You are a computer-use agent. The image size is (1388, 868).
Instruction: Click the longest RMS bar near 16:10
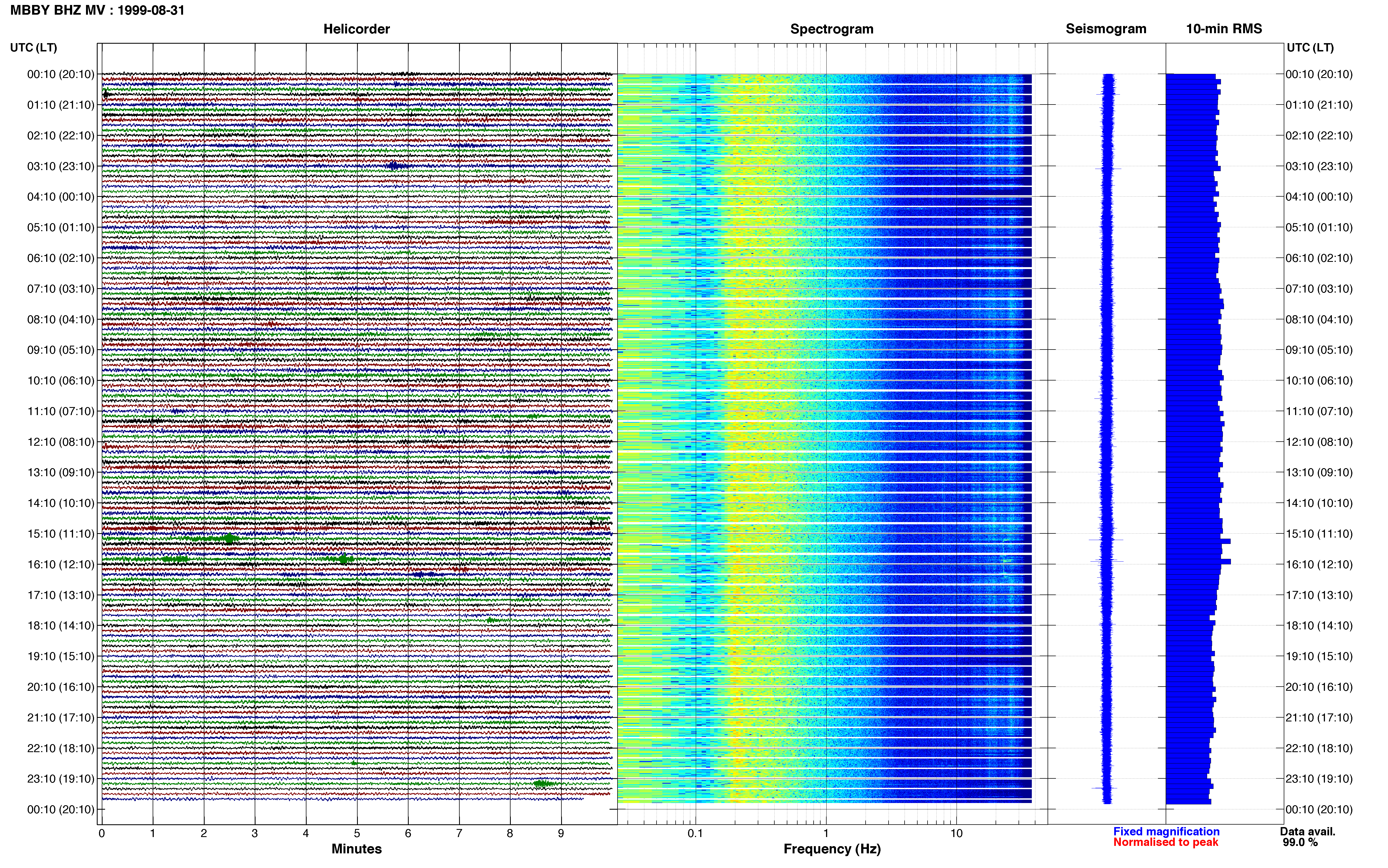click(1198, 561)
